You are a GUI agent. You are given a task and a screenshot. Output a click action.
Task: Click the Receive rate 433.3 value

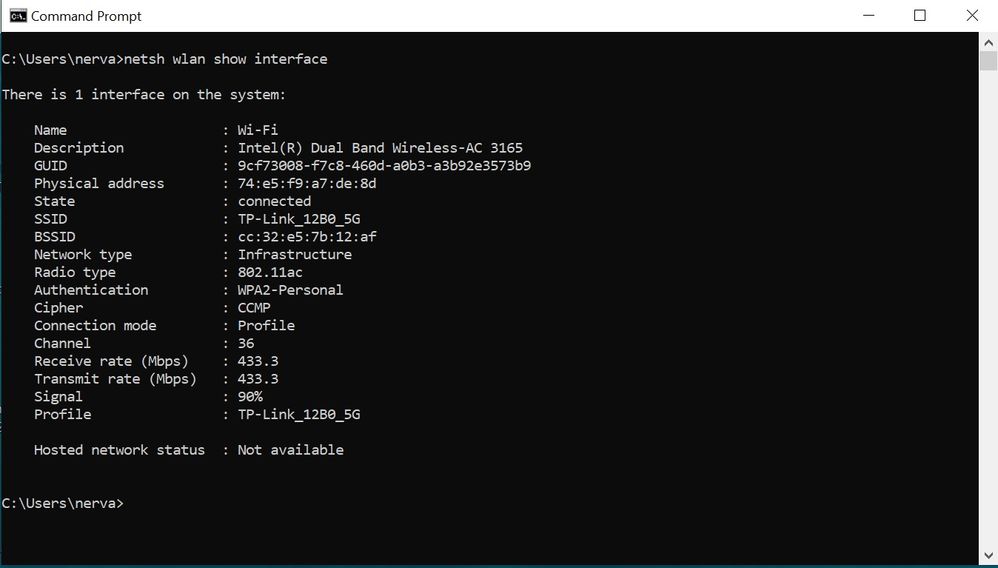pos(258,361)
